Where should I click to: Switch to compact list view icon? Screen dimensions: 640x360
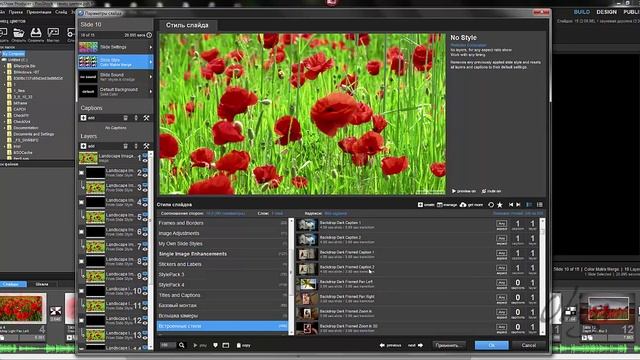click(540, 204)
